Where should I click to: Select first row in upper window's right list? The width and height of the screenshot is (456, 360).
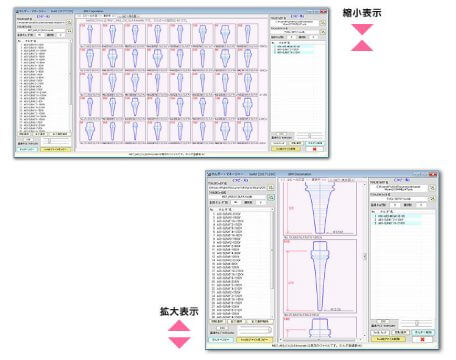[x=293, y=46]
